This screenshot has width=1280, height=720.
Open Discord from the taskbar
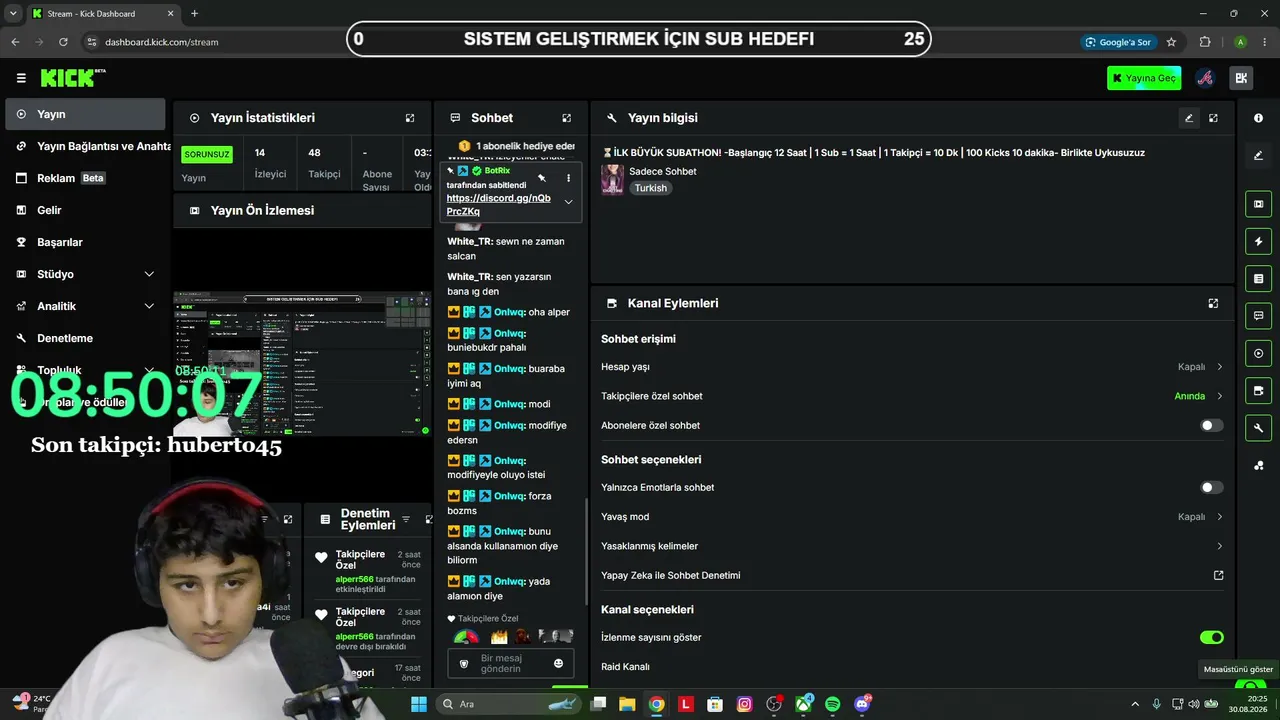862,704
